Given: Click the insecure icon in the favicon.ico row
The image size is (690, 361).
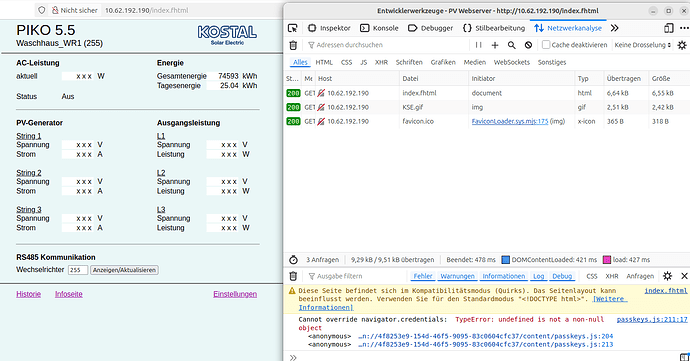Looking at the screenshot, I should click(321, 122).
